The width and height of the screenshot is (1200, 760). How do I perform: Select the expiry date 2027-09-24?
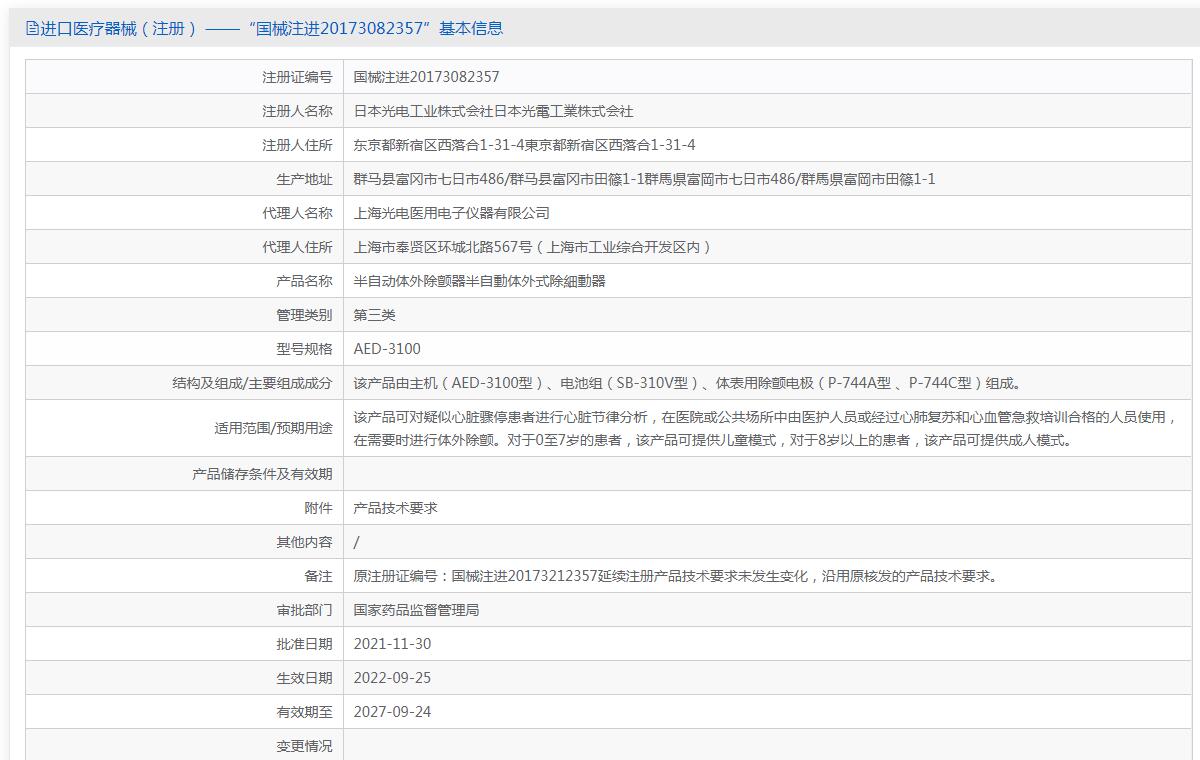click(x=393, y=712)
